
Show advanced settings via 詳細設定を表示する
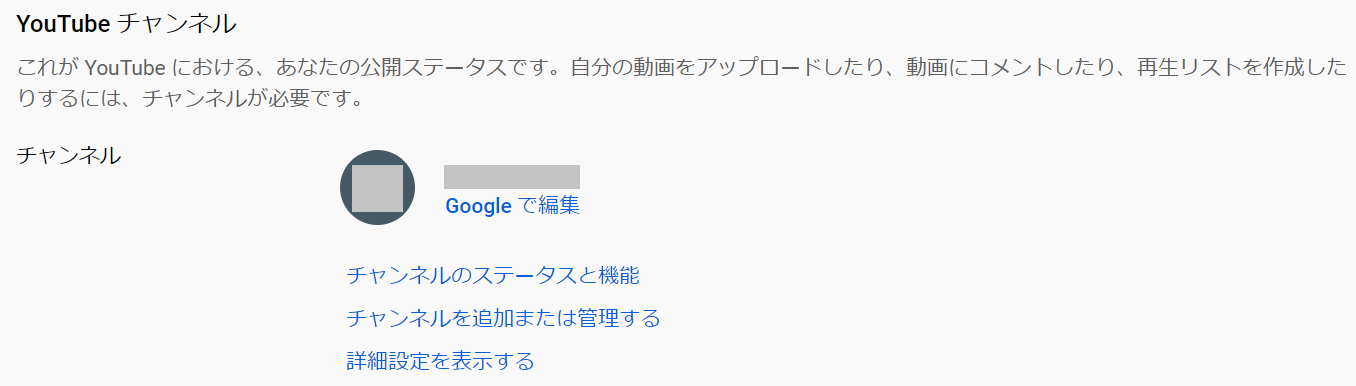[440, 361]
